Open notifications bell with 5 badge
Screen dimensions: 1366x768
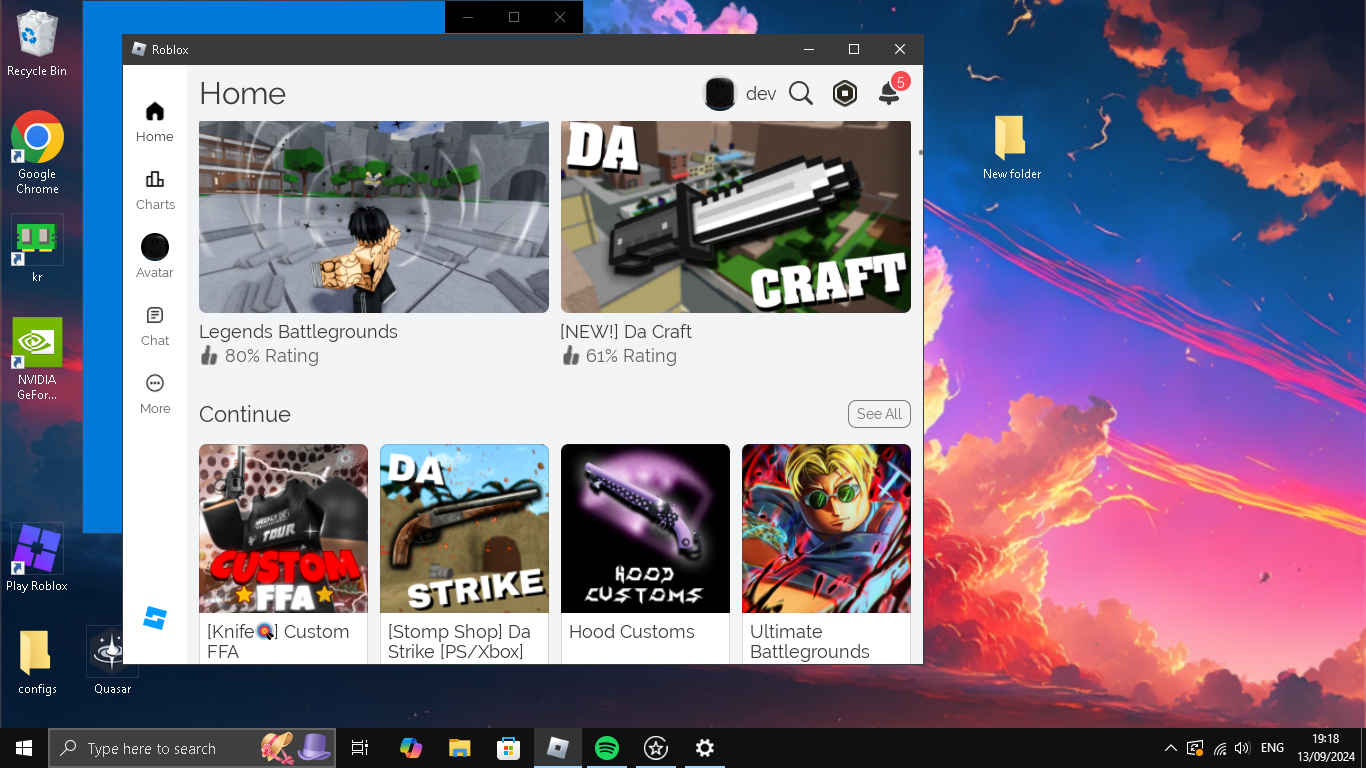pyautogui.click(x=891, y=91)
